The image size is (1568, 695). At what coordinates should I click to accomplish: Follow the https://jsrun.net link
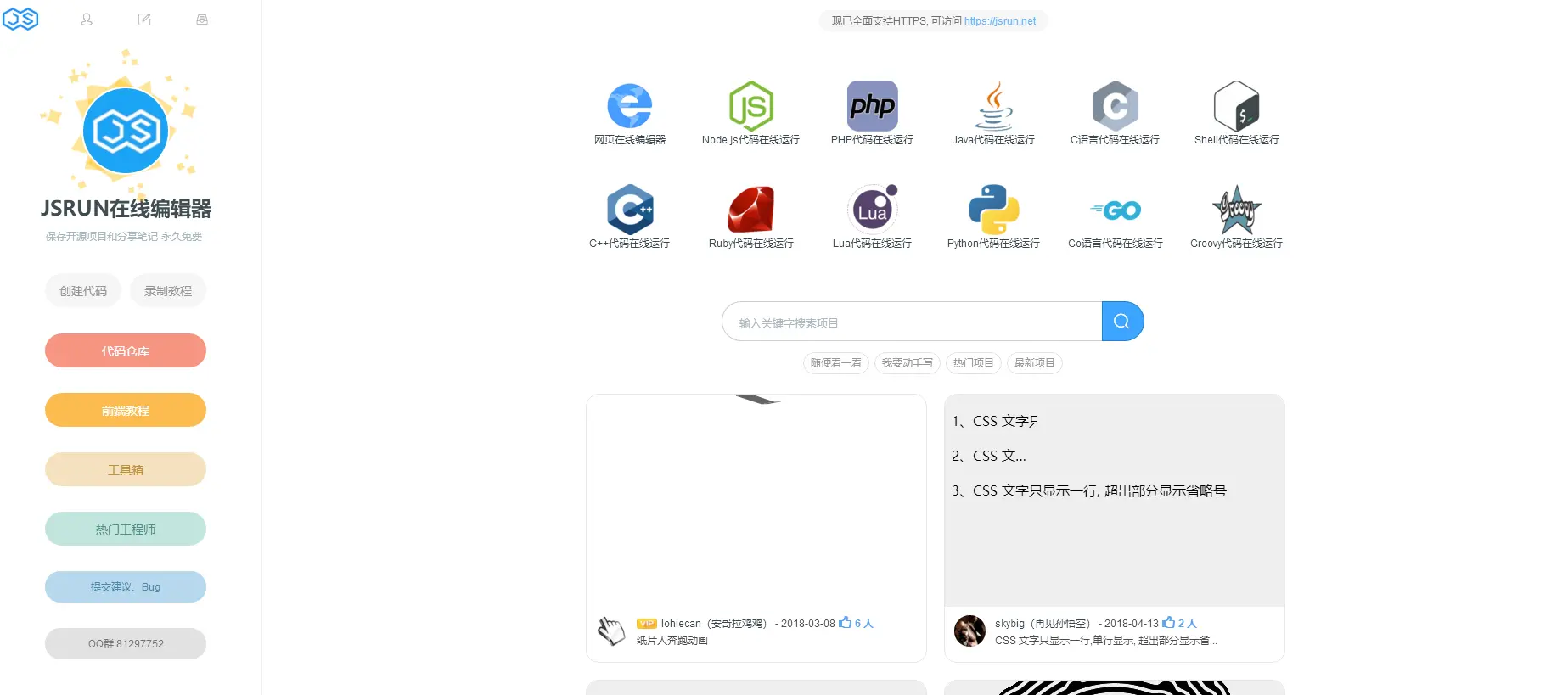pos(1000,21)
